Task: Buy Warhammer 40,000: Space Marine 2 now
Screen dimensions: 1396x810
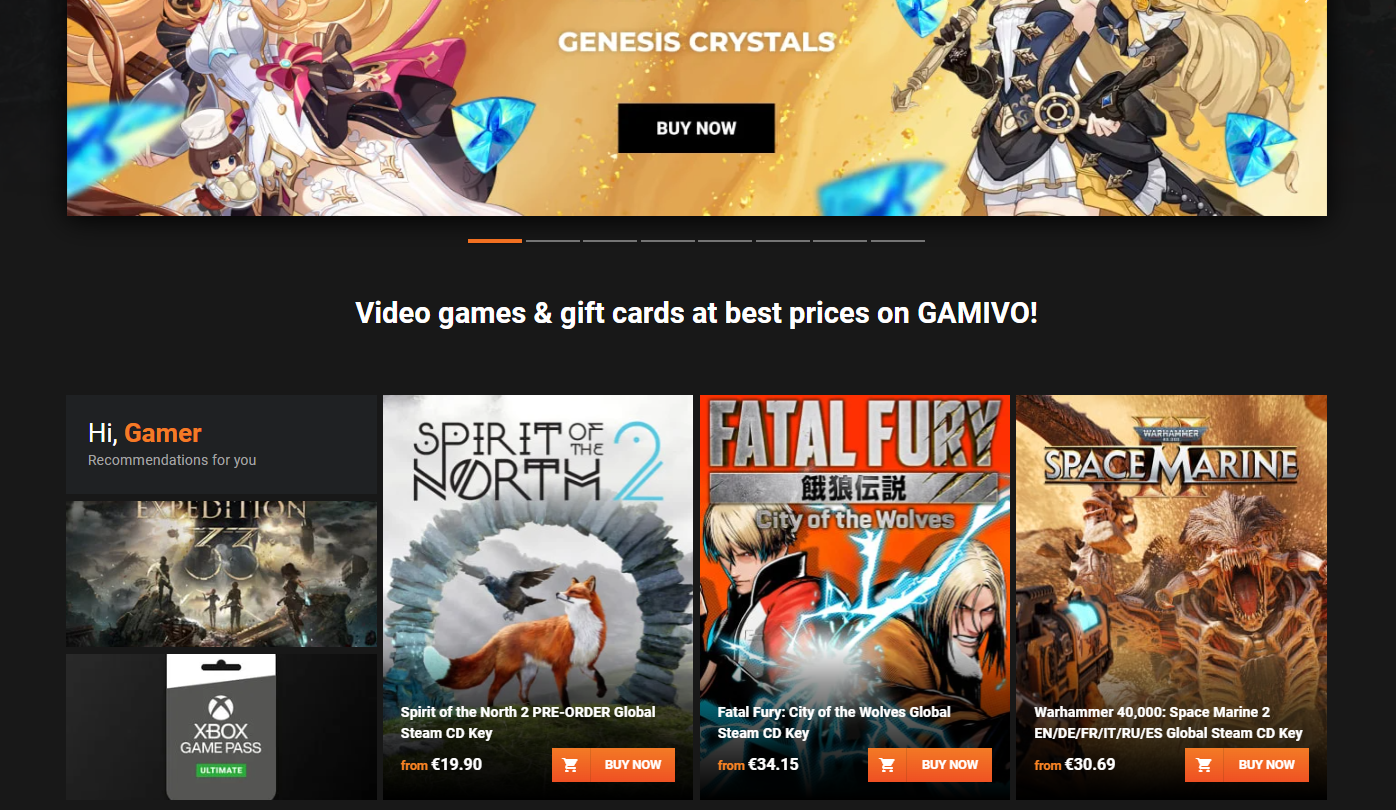Action: (x=1267, y=765)
